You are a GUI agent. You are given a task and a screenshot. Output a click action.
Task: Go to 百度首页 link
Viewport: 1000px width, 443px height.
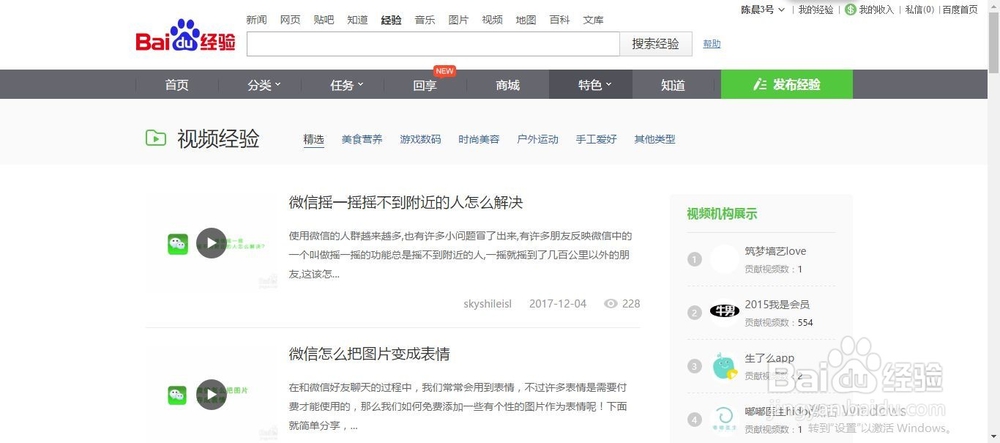(960, 10)
